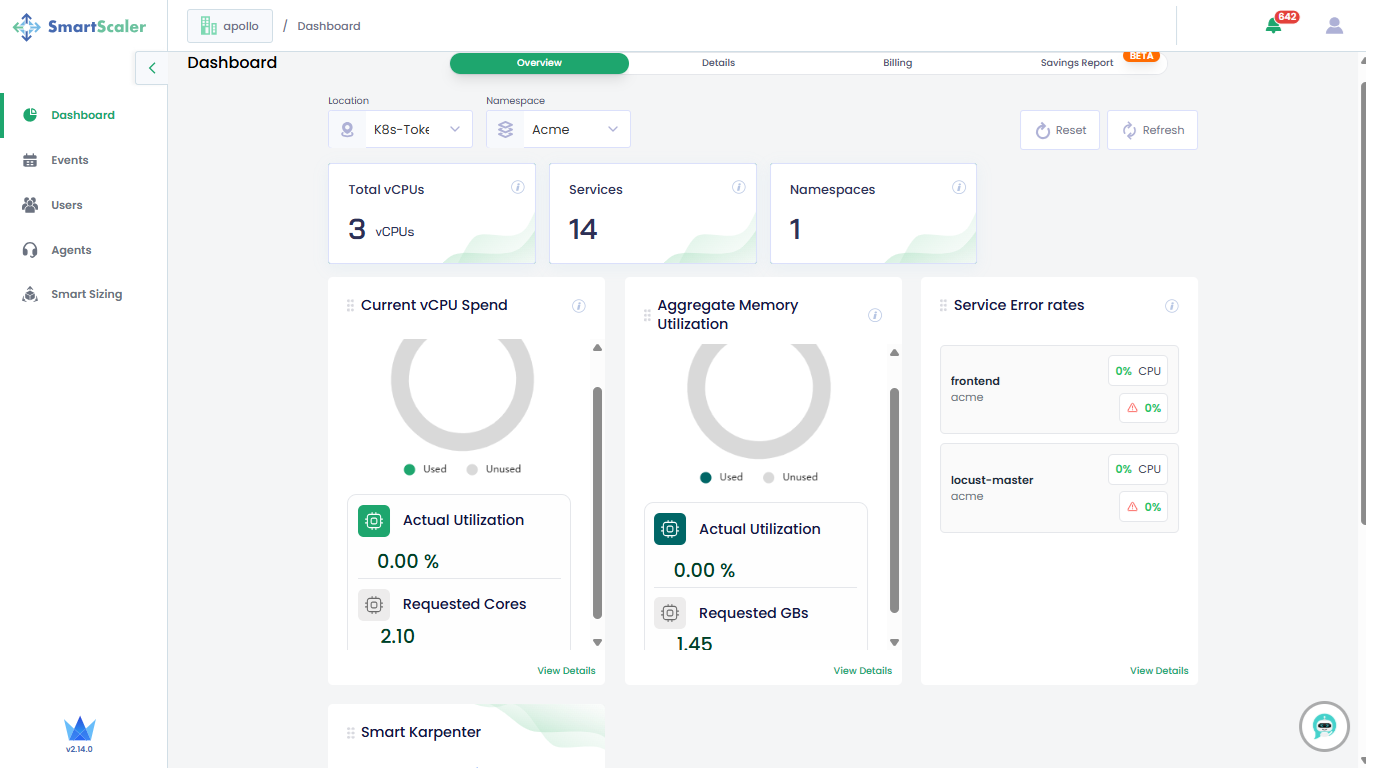Collapse the sidebar with the chevron button
Viewport: 1373px width, 780px height.
click(x=152, y=68)
